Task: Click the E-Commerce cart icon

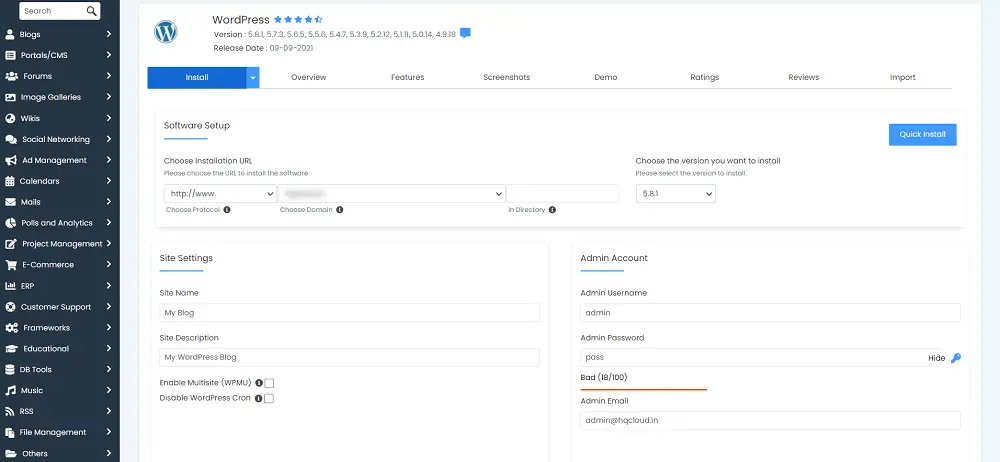Action: coord(11,265)
